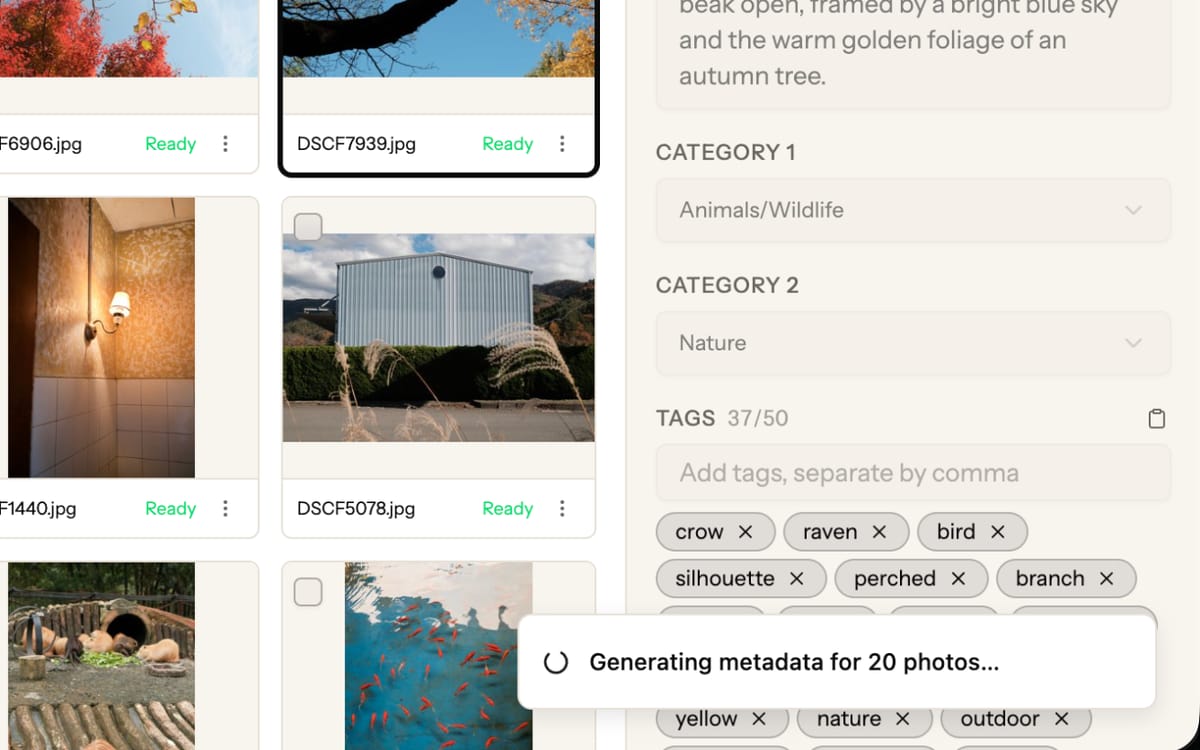This screenshot has width=1200, height=750.
Task: Open the three-dot menu for DSCF5078.jpg
Action: point(562,508)
